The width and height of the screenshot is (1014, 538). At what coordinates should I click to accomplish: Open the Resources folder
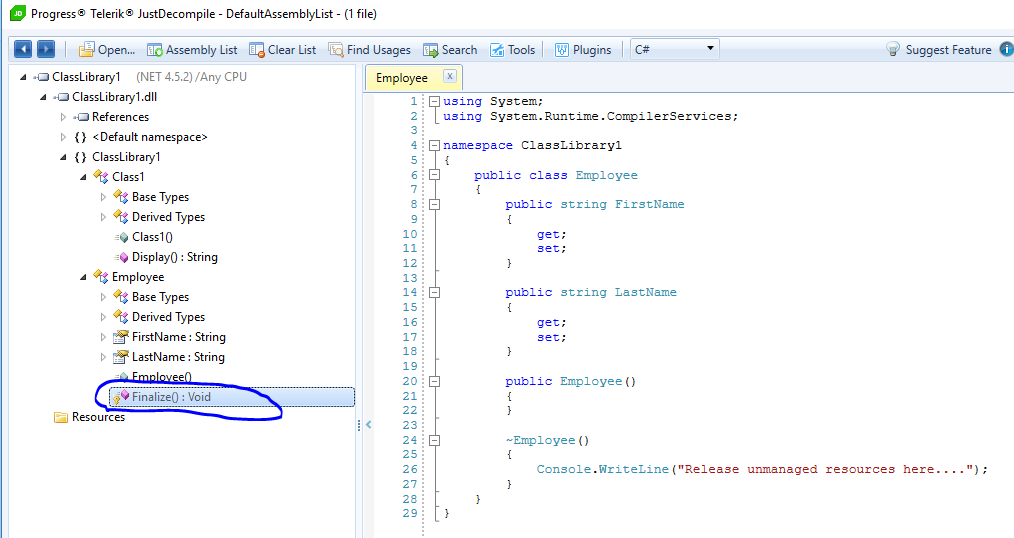tap(98, 417)
